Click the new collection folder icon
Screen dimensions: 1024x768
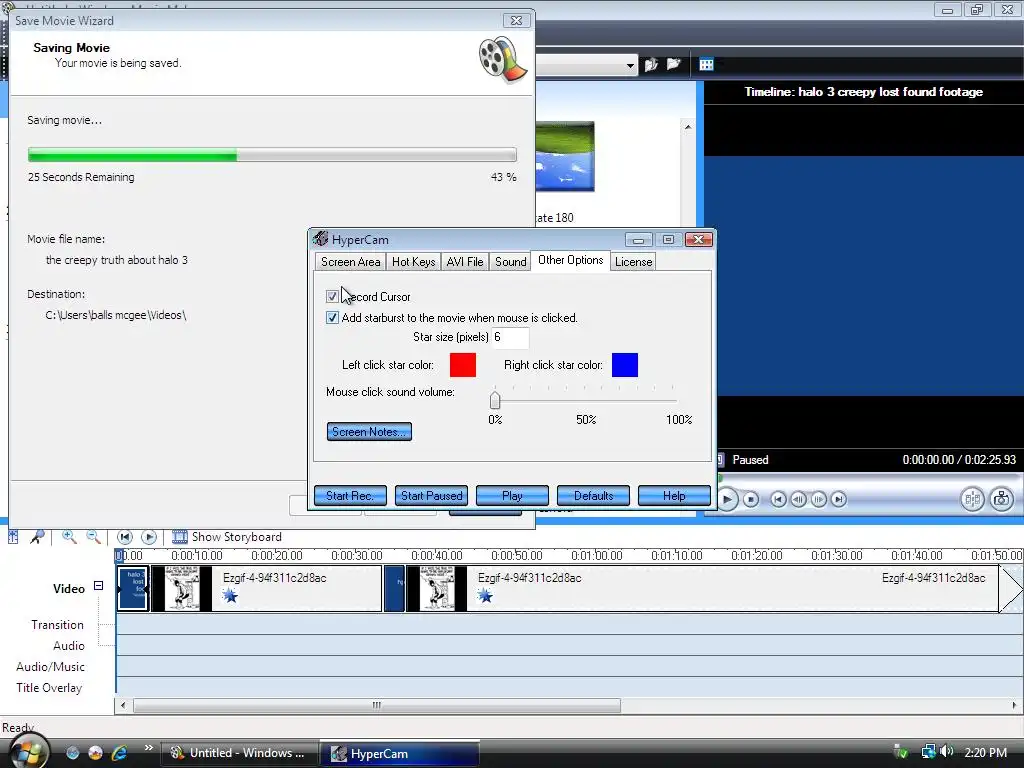pyautogui.click(x=673, y=64)
